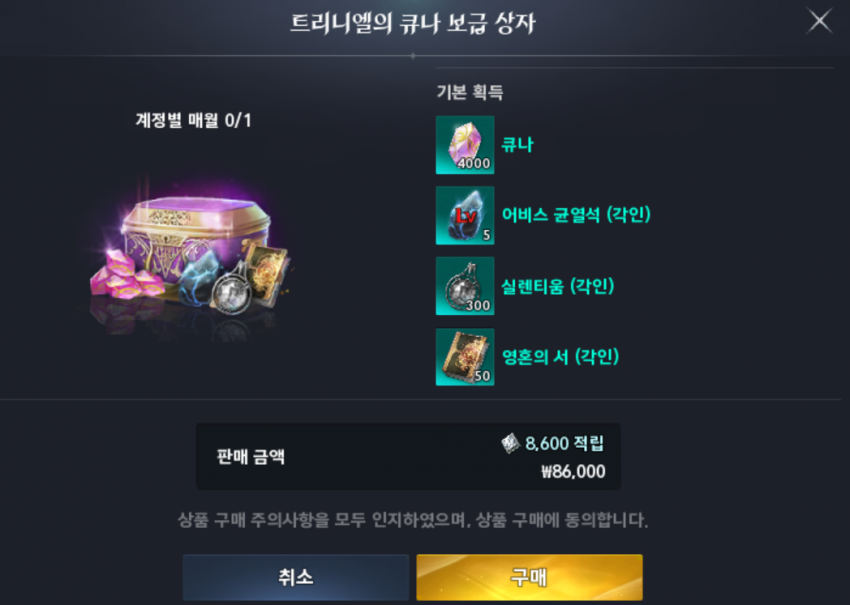The height and width of the screenshot is (605, 850).
Task: Select the Abyss rift stone Lv icon
Action: [x=465, y=215]
